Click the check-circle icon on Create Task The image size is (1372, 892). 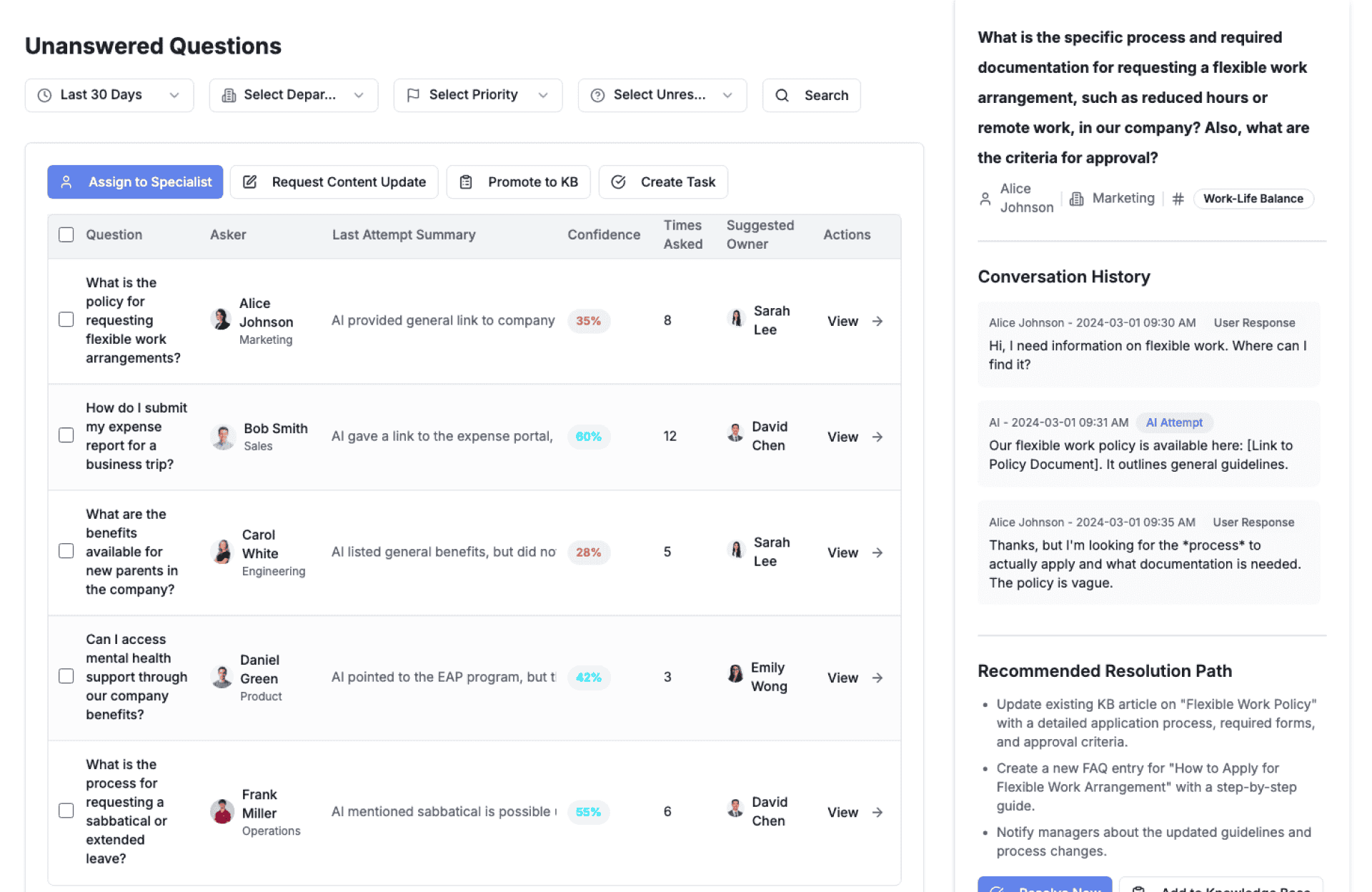[x=619, y=182]
